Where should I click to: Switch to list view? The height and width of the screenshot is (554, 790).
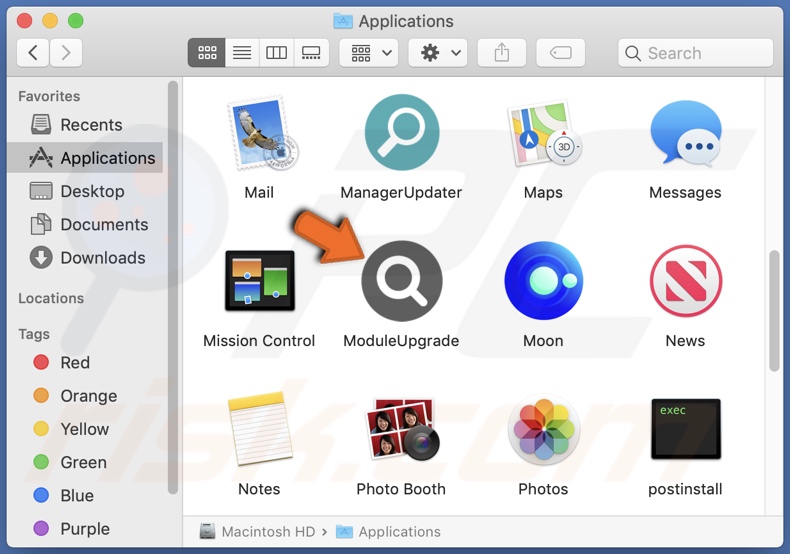point(242,52)
